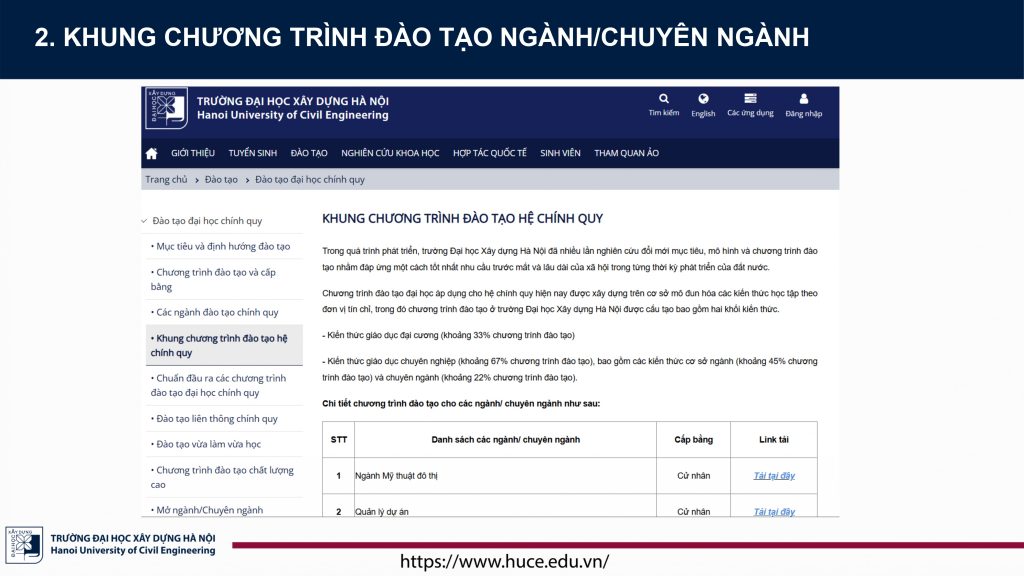Open the GIỚI THIỆU menu
Image resolution: width=1024 pixels, height=576 pixels.
click(x=193, y=153)
